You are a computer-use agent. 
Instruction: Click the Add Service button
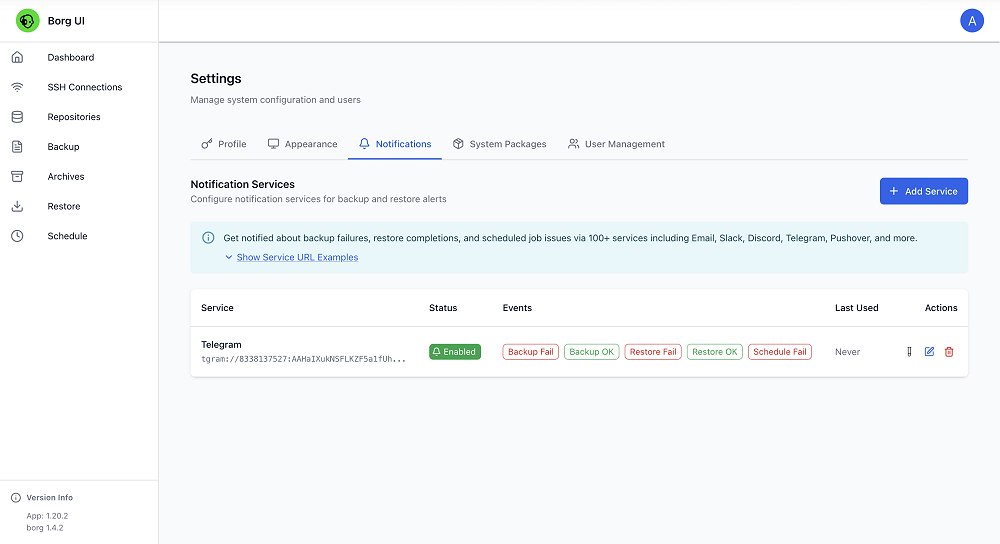(923, 191)
